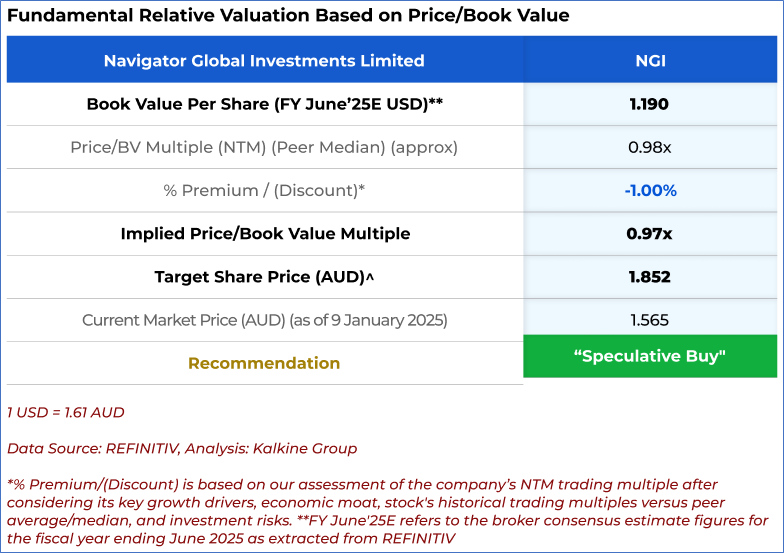Select the 'Current Market Price (AUD) (as of 9 January 2025)' label

tap(264, 320)
